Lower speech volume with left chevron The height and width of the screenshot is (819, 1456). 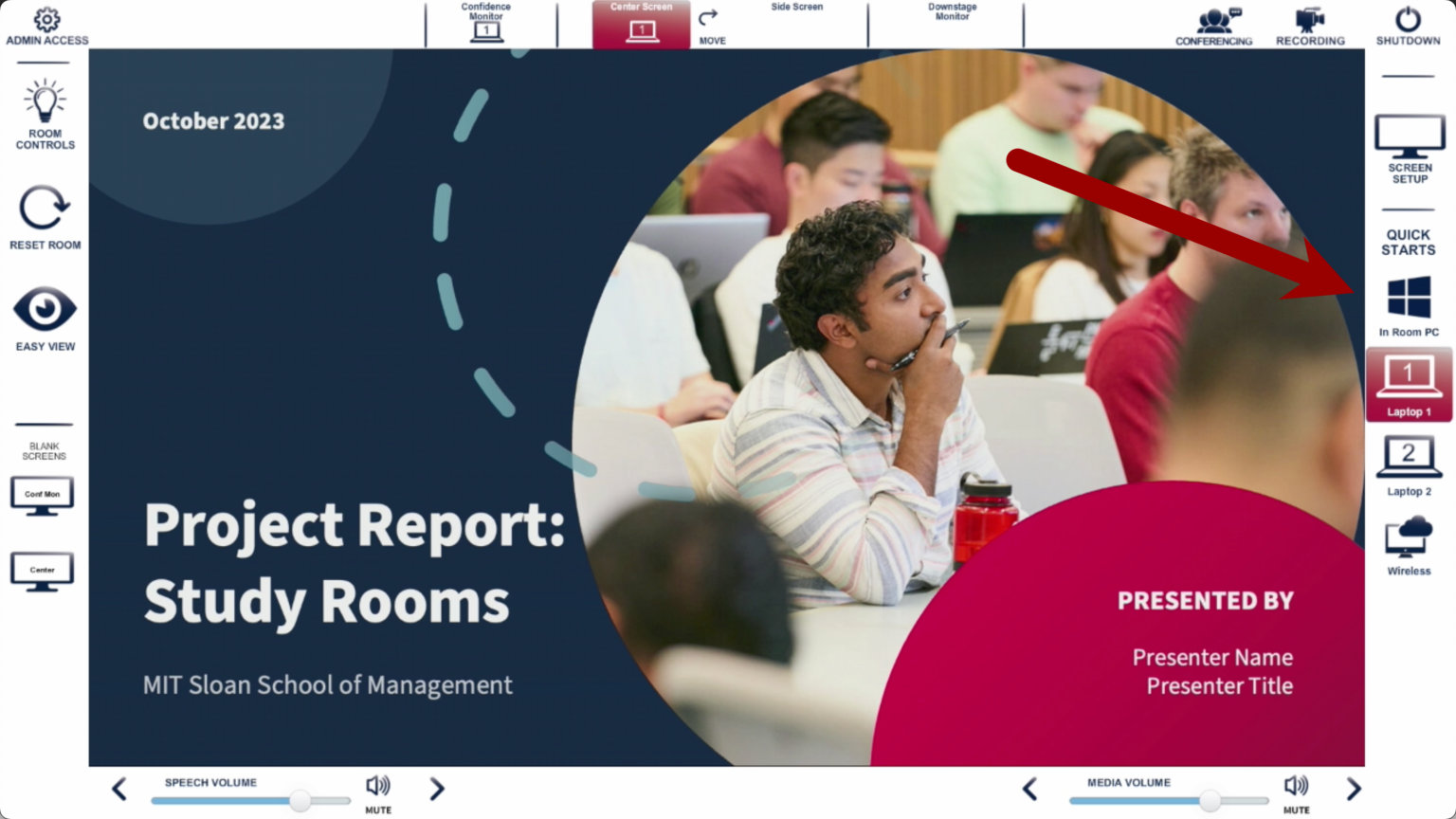119,789
